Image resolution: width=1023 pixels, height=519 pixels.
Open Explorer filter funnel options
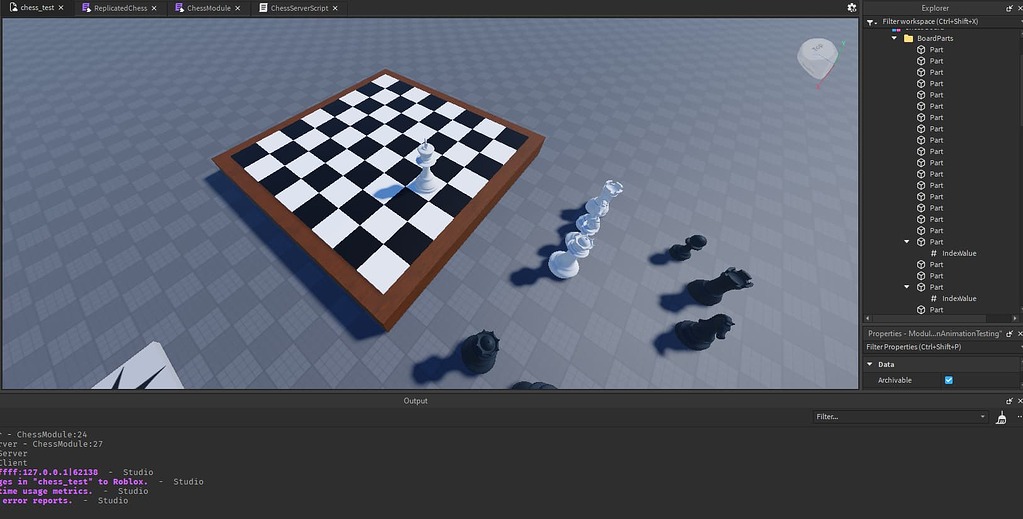(x=871, y=22)
